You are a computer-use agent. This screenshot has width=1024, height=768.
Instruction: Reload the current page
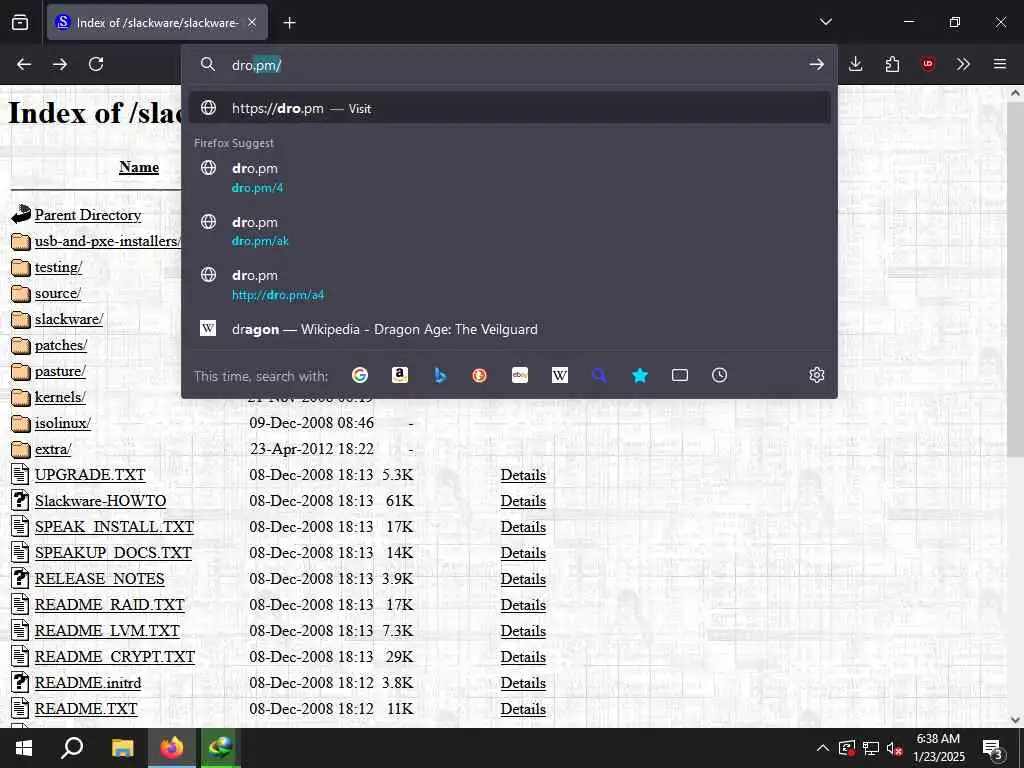pos(96,64)
